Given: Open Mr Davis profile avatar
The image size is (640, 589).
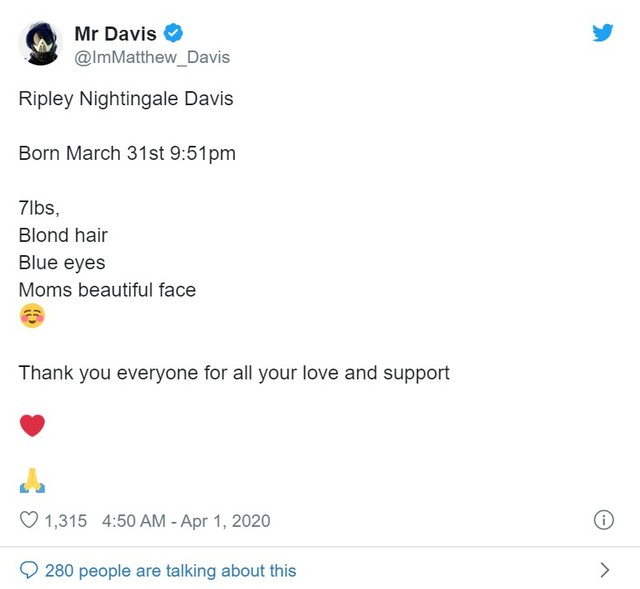Looking at the screenshot, I should (x=42, y=45).
